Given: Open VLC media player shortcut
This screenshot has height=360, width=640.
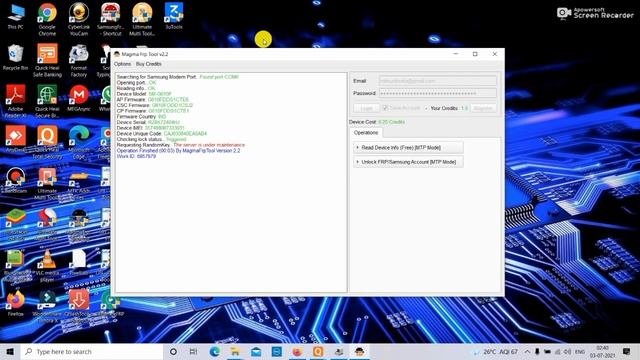Looking at the screenshot, I should point(47,266).
